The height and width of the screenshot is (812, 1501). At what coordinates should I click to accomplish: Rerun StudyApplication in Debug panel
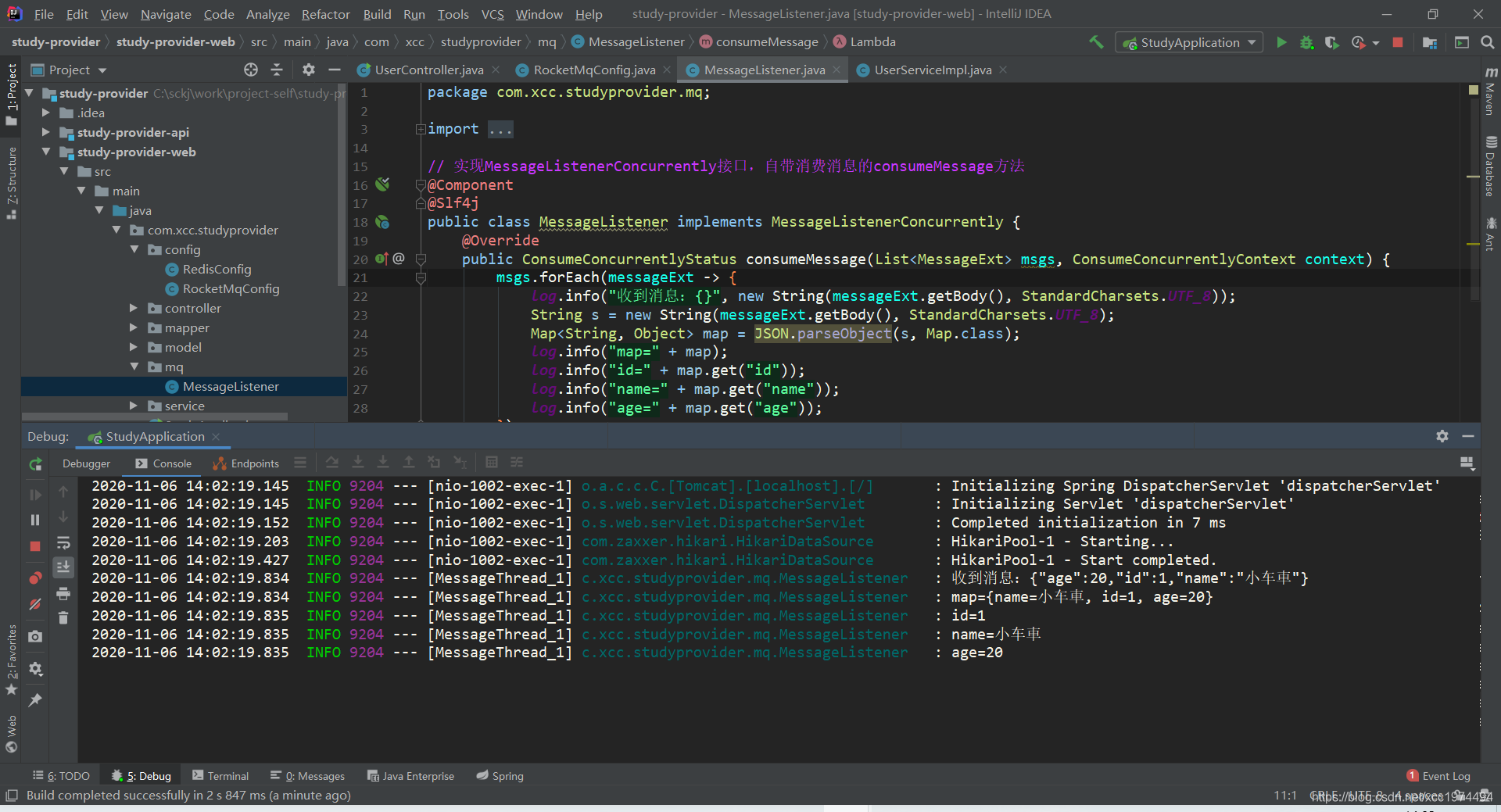tap(35, 464)
